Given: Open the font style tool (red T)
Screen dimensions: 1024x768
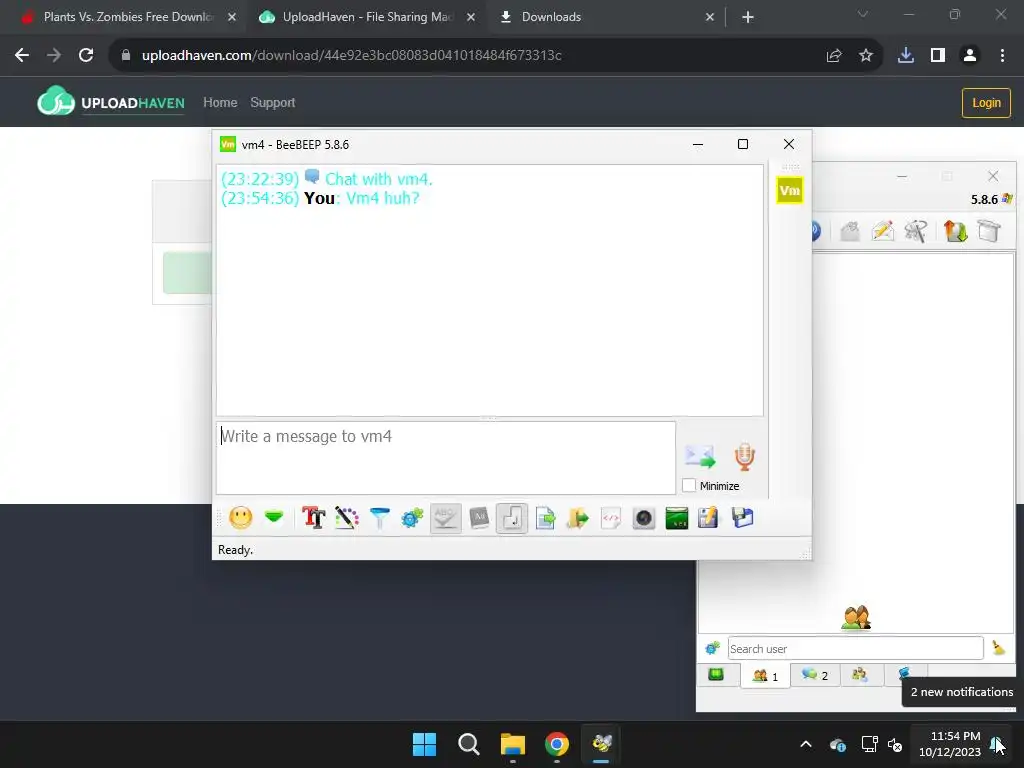Looking at the screenshot, I should point(313,518).
